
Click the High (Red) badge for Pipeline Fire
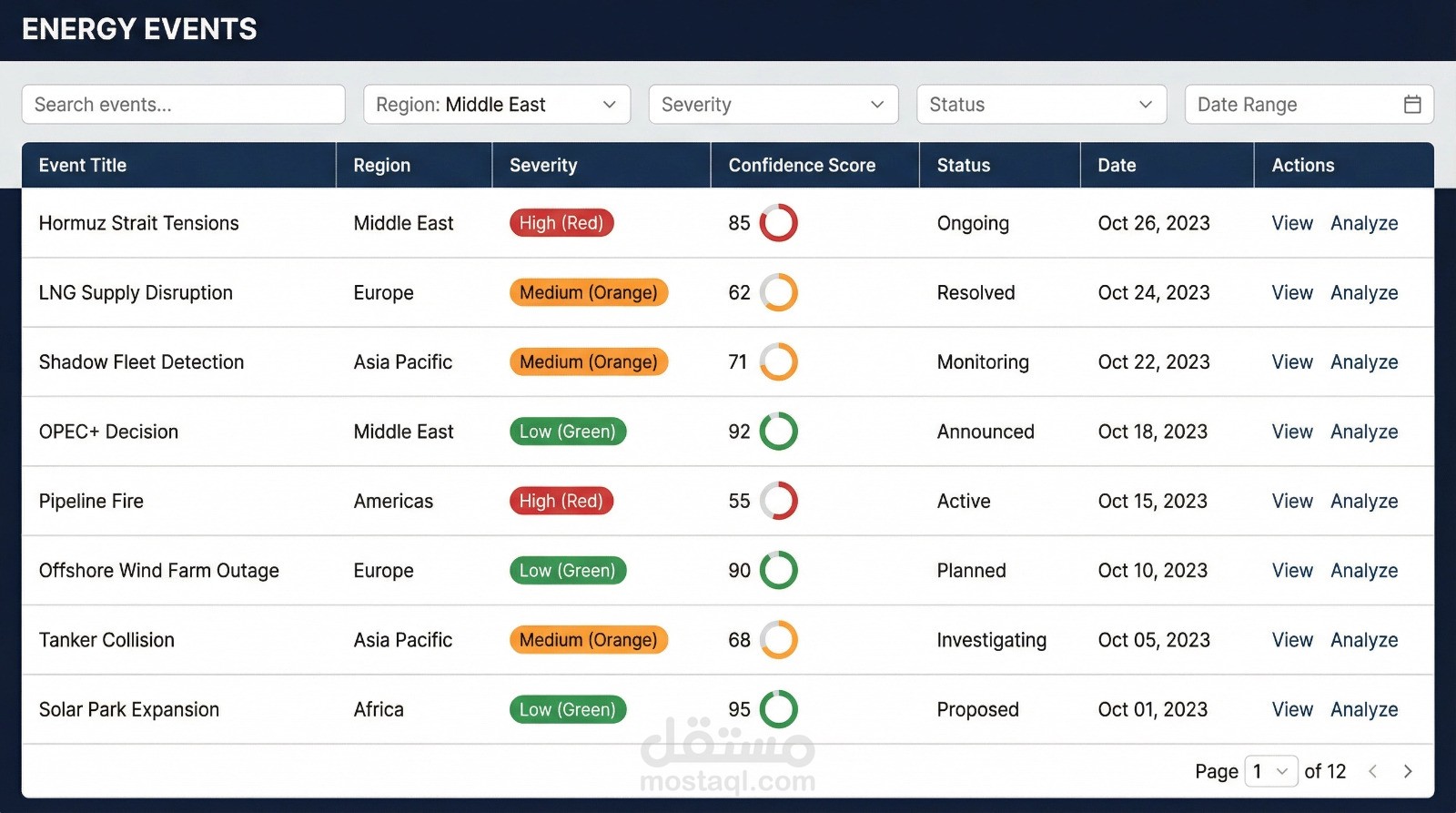[561, 501]
